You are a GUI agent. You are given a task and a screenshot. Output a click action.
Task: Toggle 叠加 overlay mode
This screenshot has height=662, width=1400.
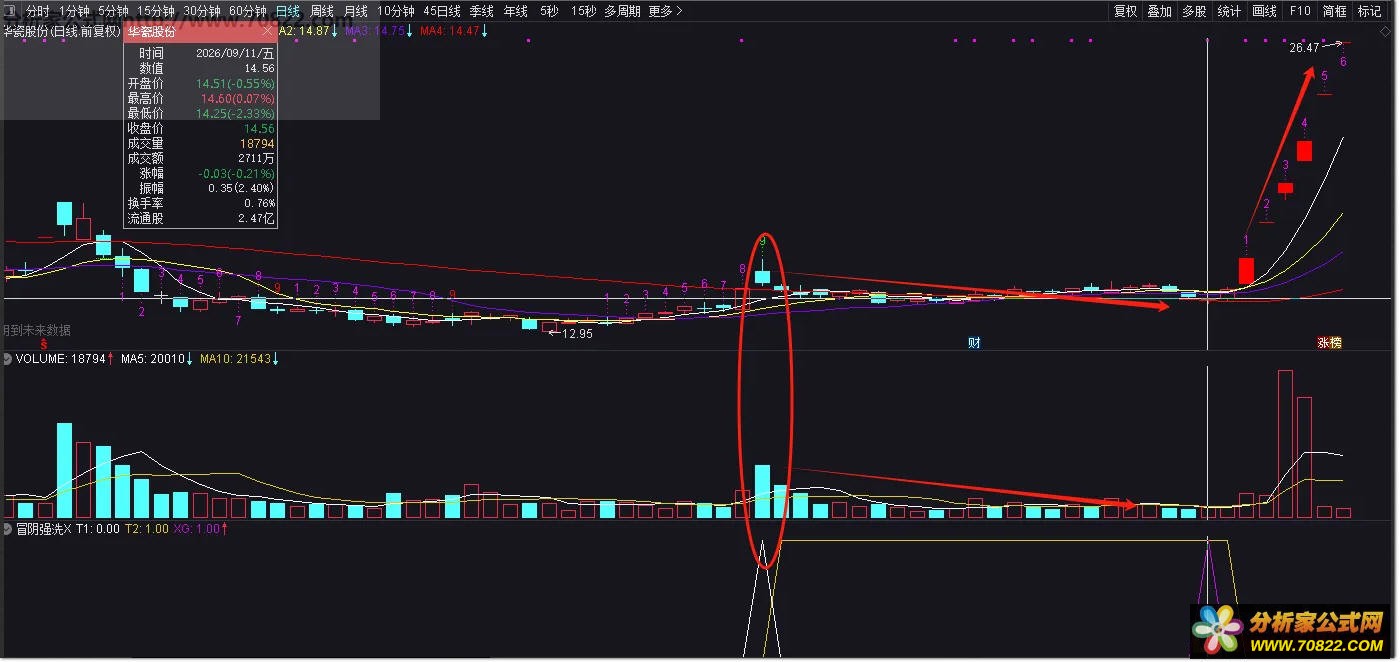1159,11
